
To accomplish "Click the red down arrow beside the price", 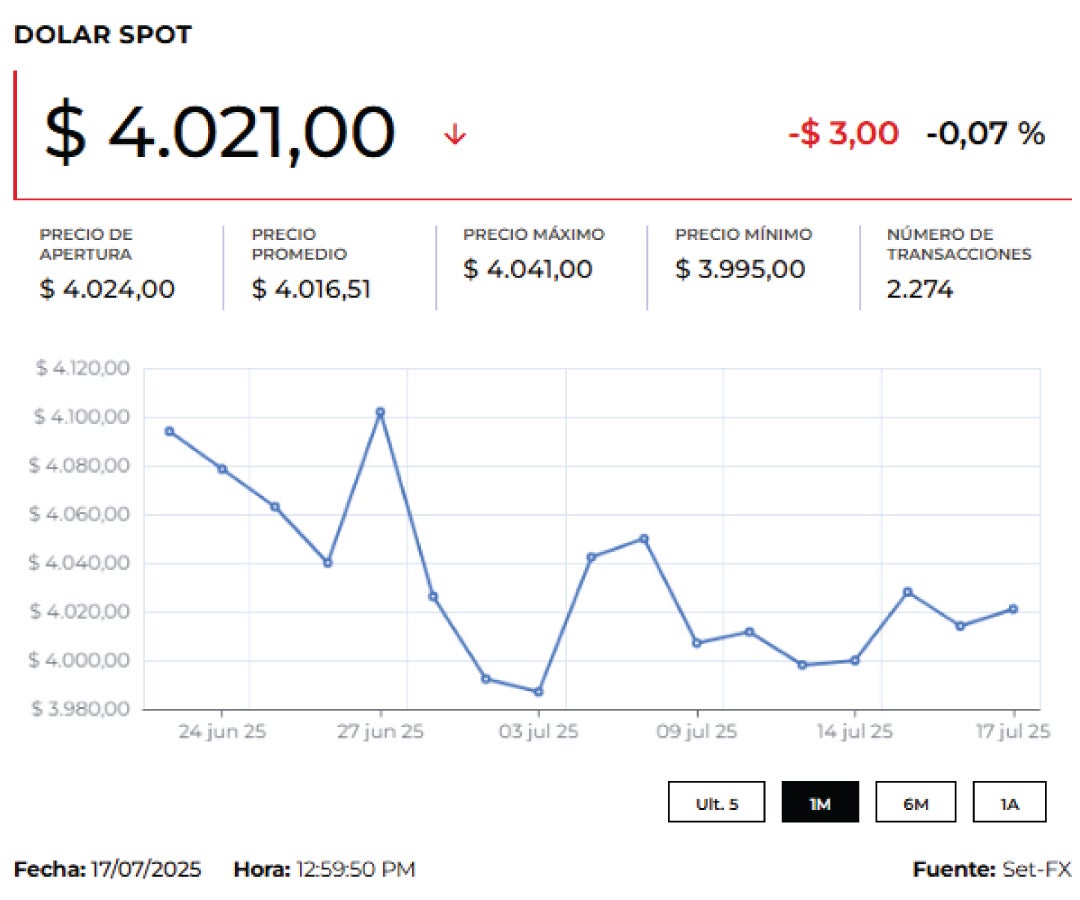I will (x=455, y=134).
